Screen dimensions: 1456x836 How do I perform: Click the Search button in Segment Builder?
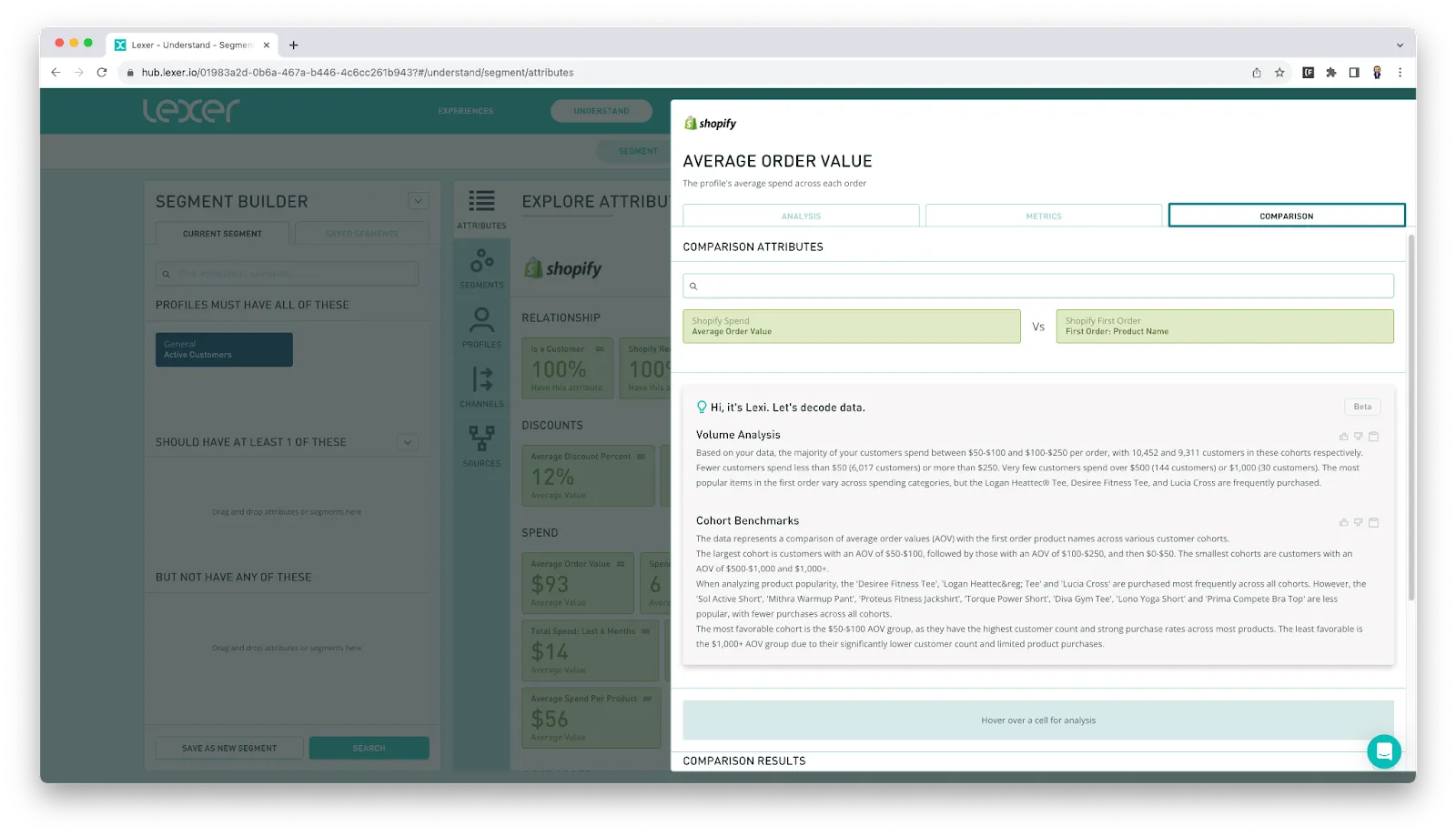click(x=369, y=748)
